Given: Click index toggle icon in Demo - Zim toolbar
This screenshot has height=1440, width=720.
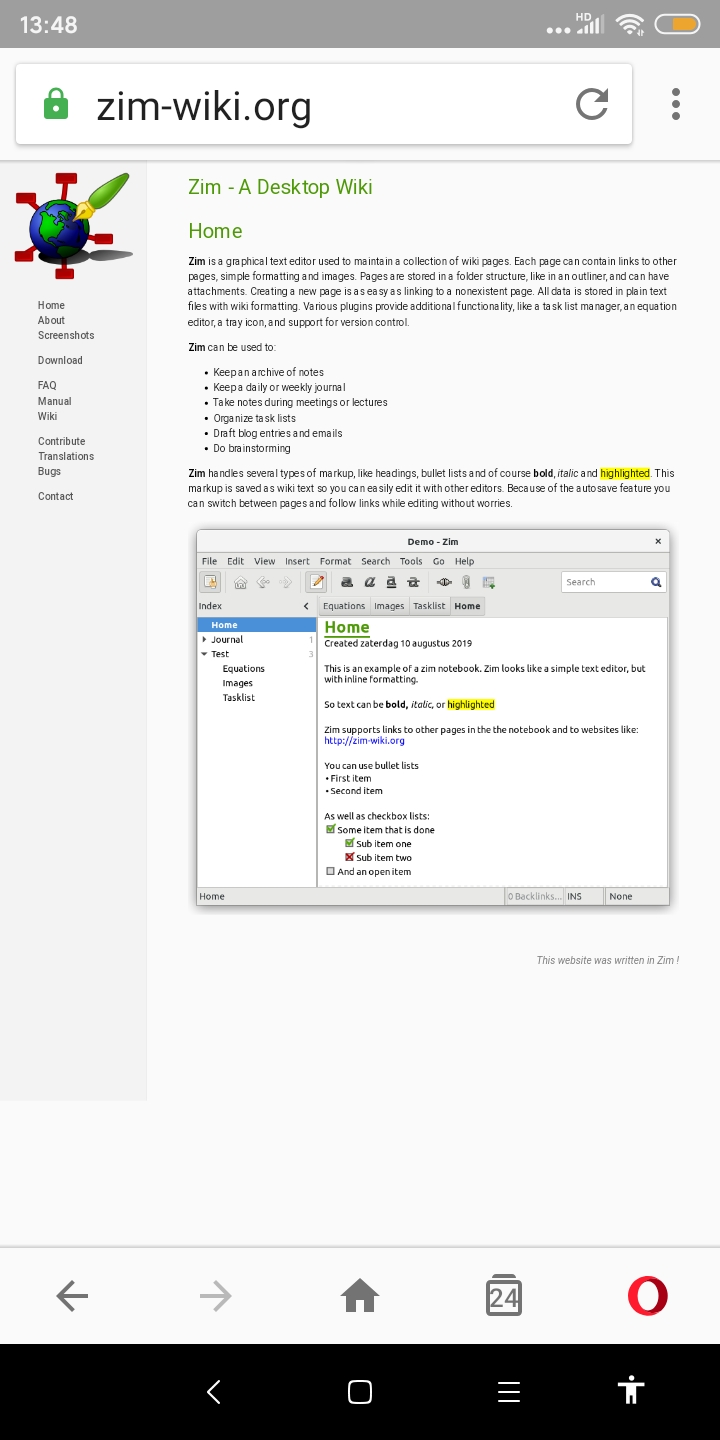Looking at the screenshot, I should [210, 582].
